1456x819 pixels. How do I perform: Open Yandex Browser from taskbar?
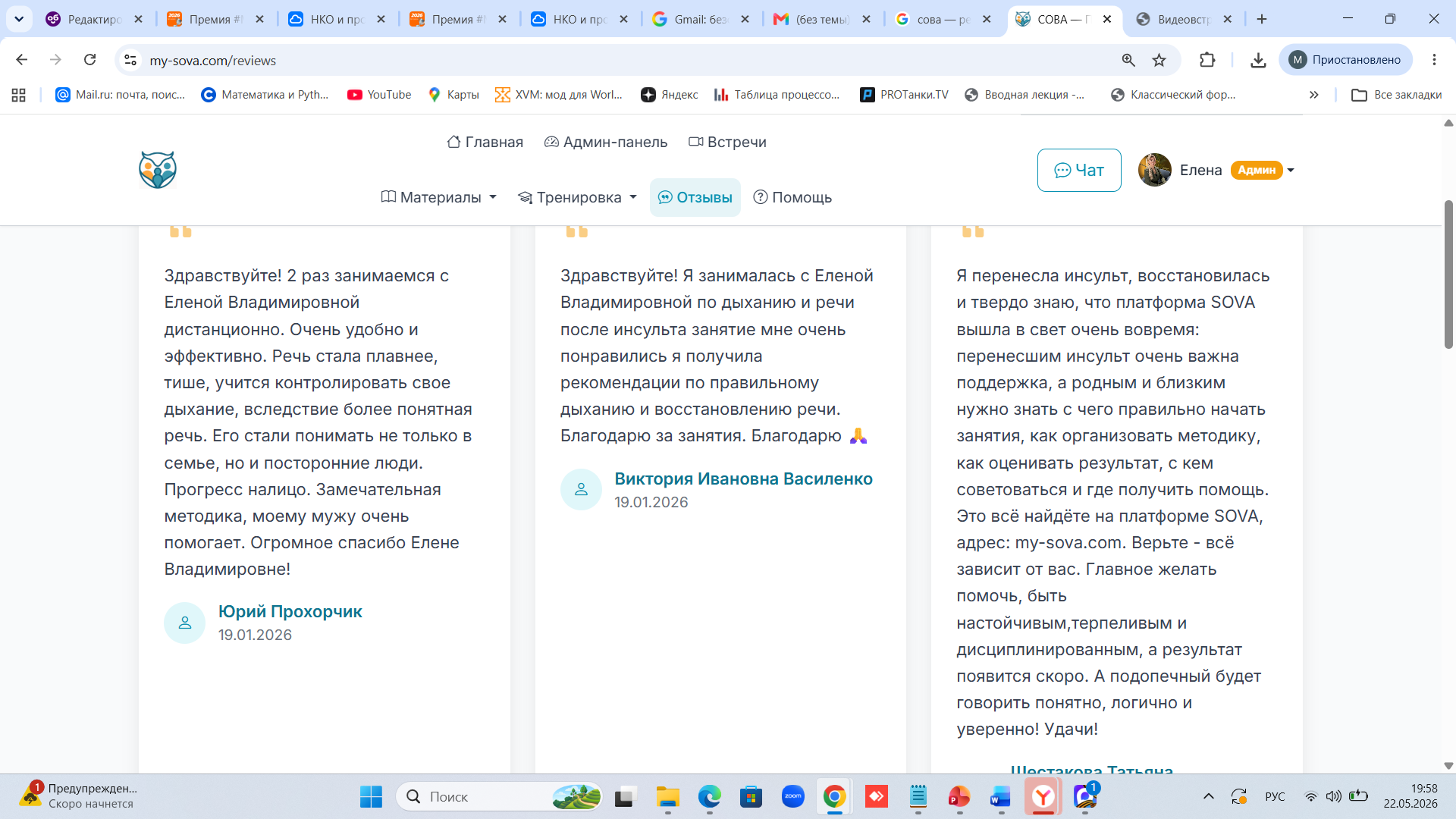point(1043,797)
